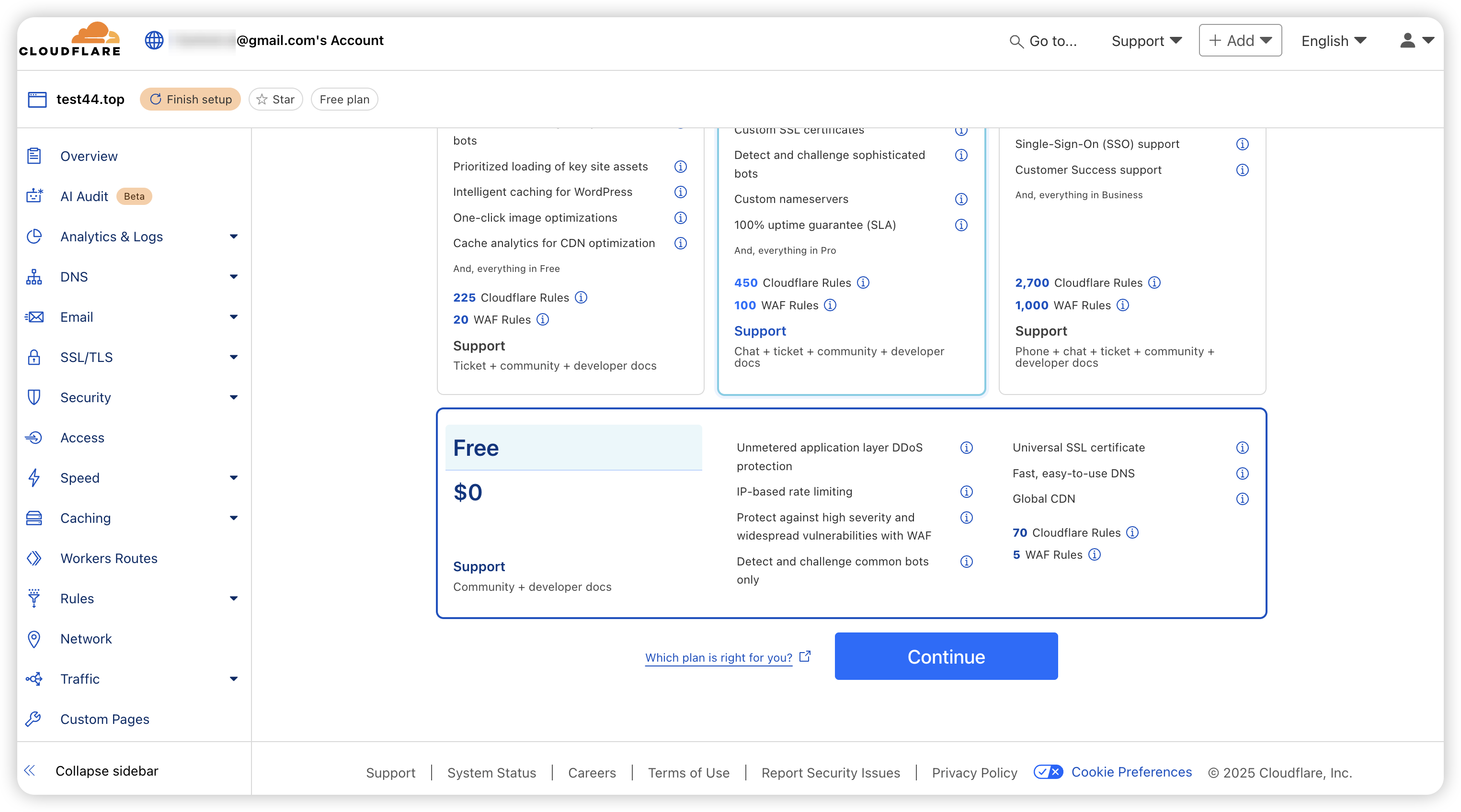Click info icon beside 5 WAF Rules

(x=1095, y=554)
